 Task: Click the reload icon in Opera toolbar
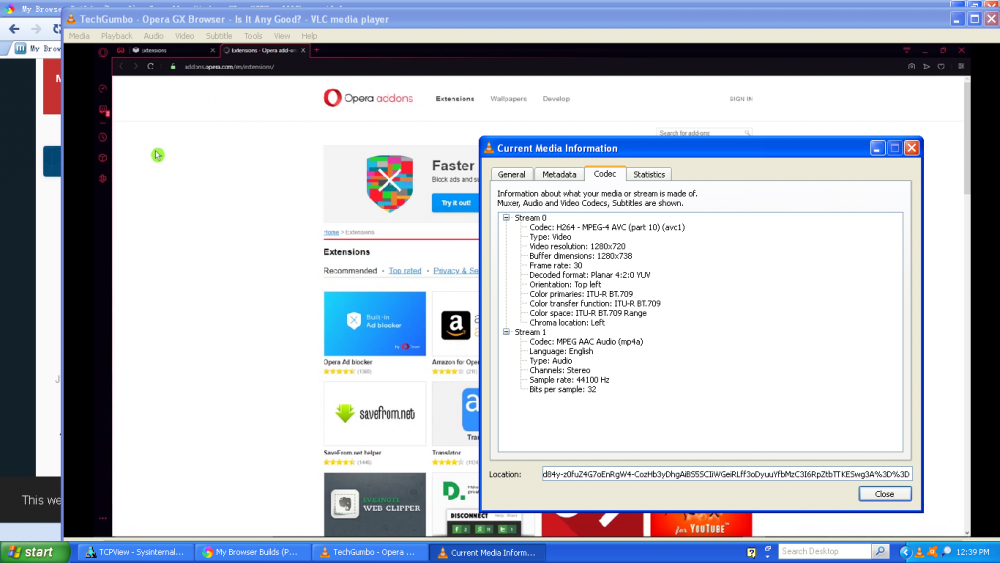151,67
